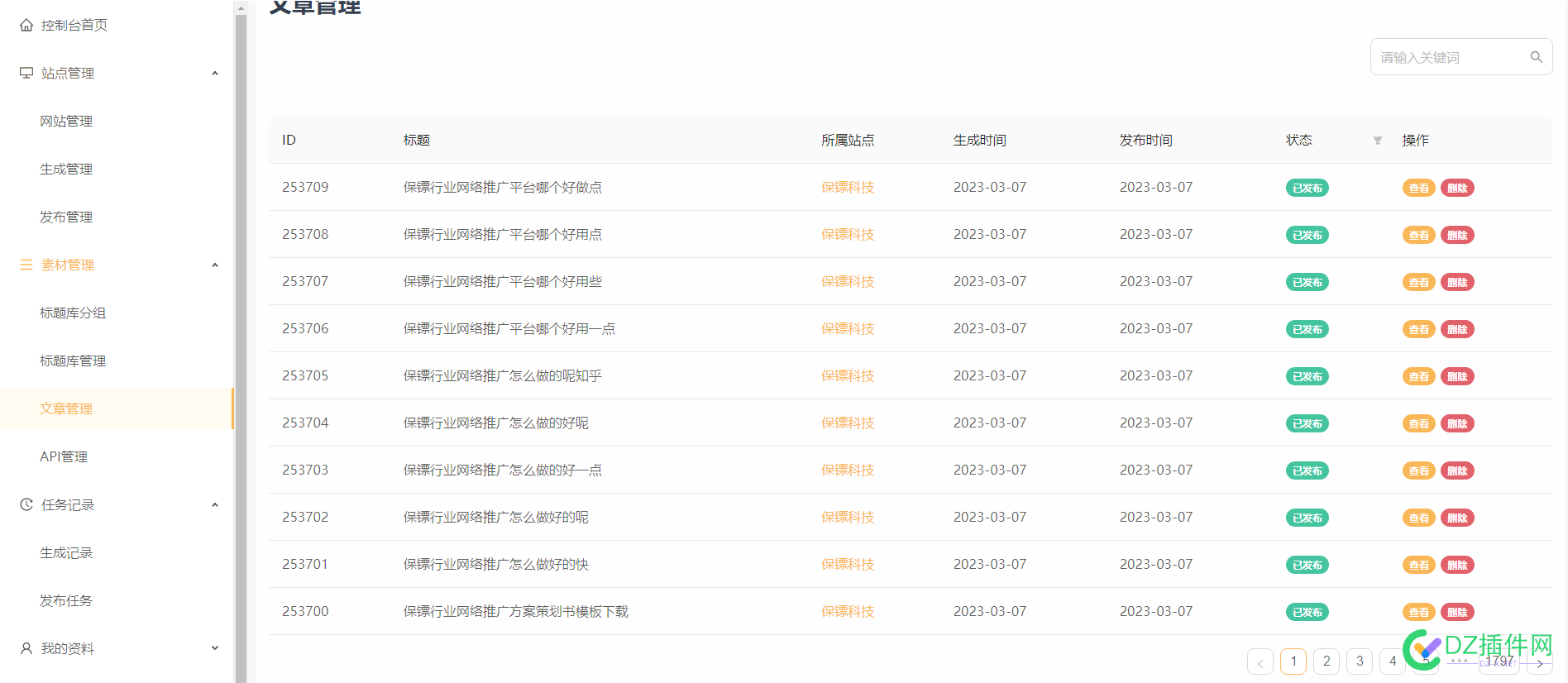Click the list icon beside 素材管理
This screenshot has height=683, width=1568.
26,265
